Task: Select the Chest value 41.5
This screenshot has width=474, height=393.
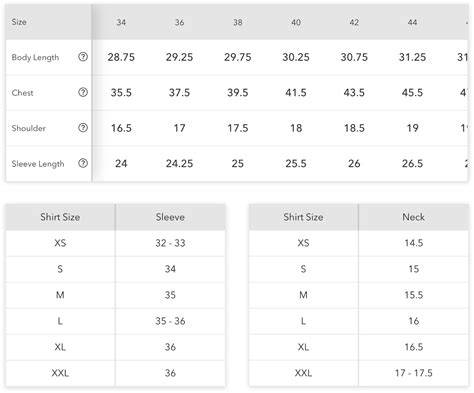Action: (x=296, y=92)
